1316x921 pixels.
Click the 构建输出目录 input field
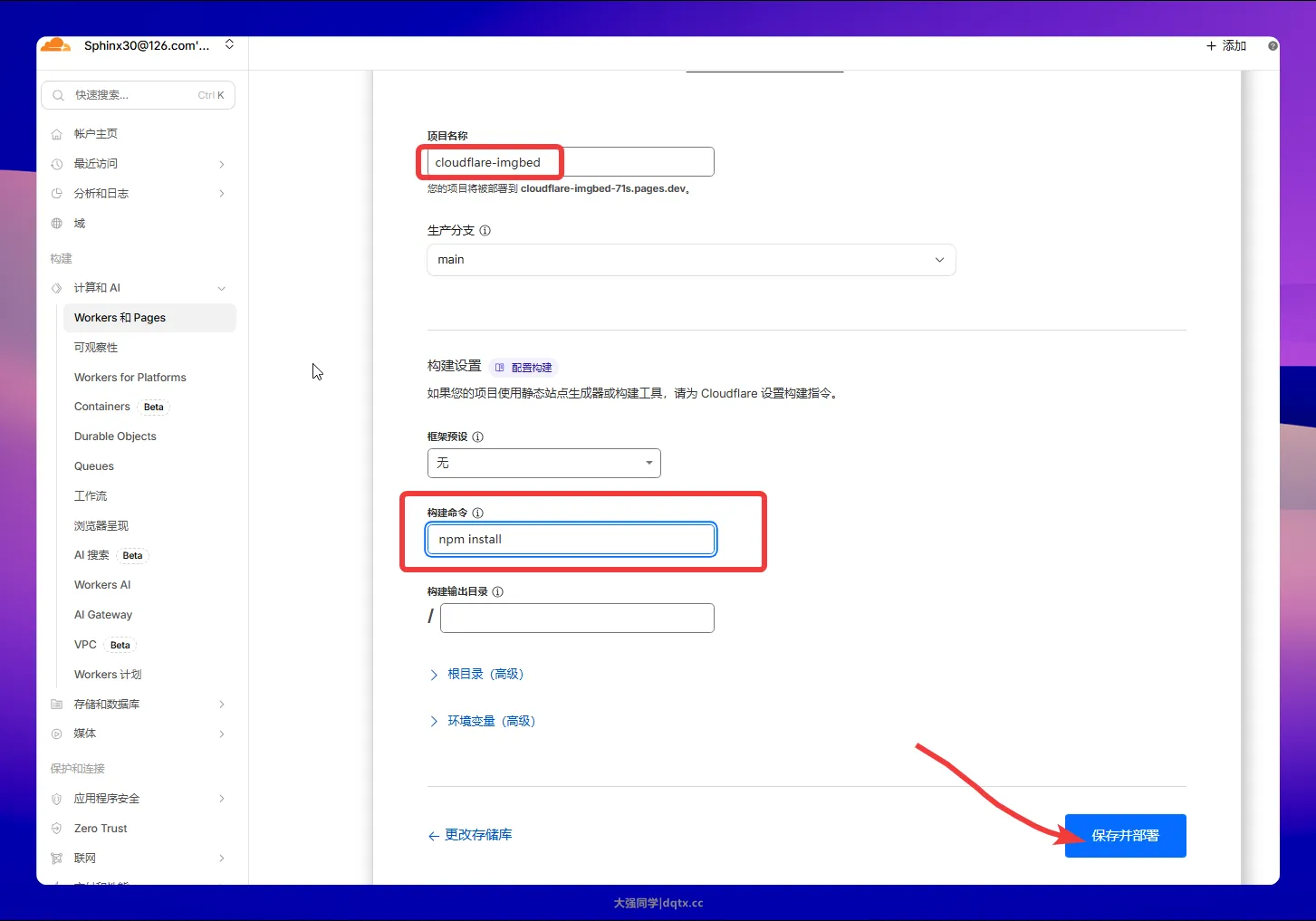[577, 618]
